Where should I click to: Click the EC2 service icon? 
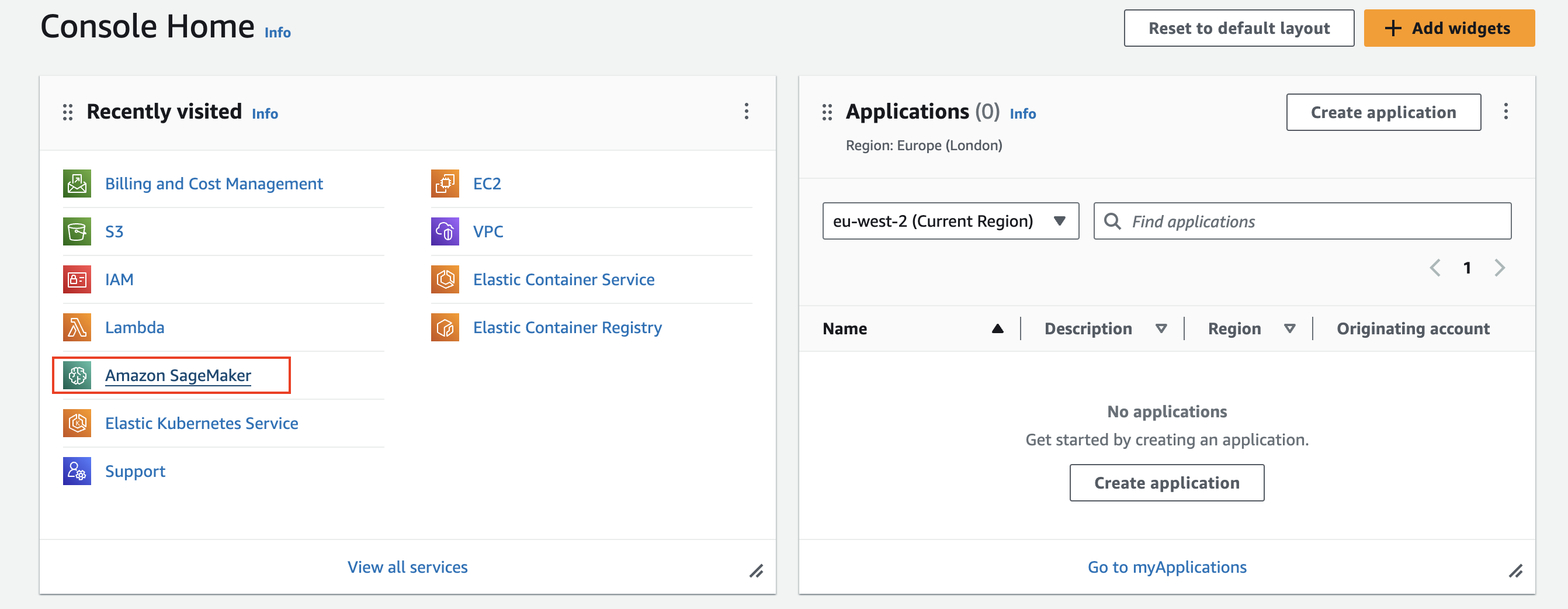point(445,184)
